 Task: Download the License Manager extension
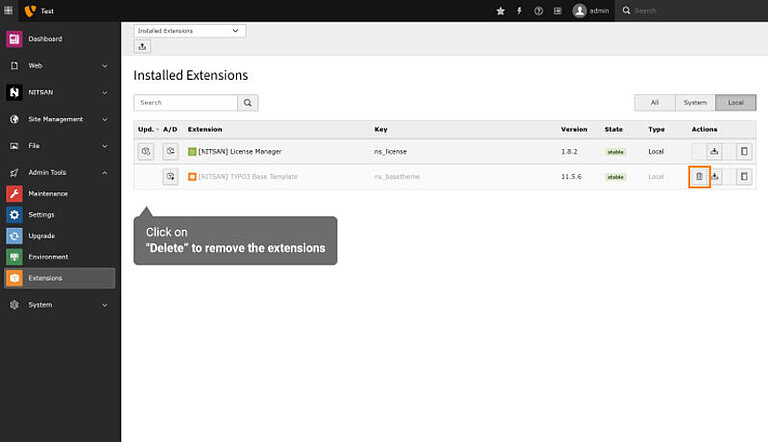(x=714, y=152)
